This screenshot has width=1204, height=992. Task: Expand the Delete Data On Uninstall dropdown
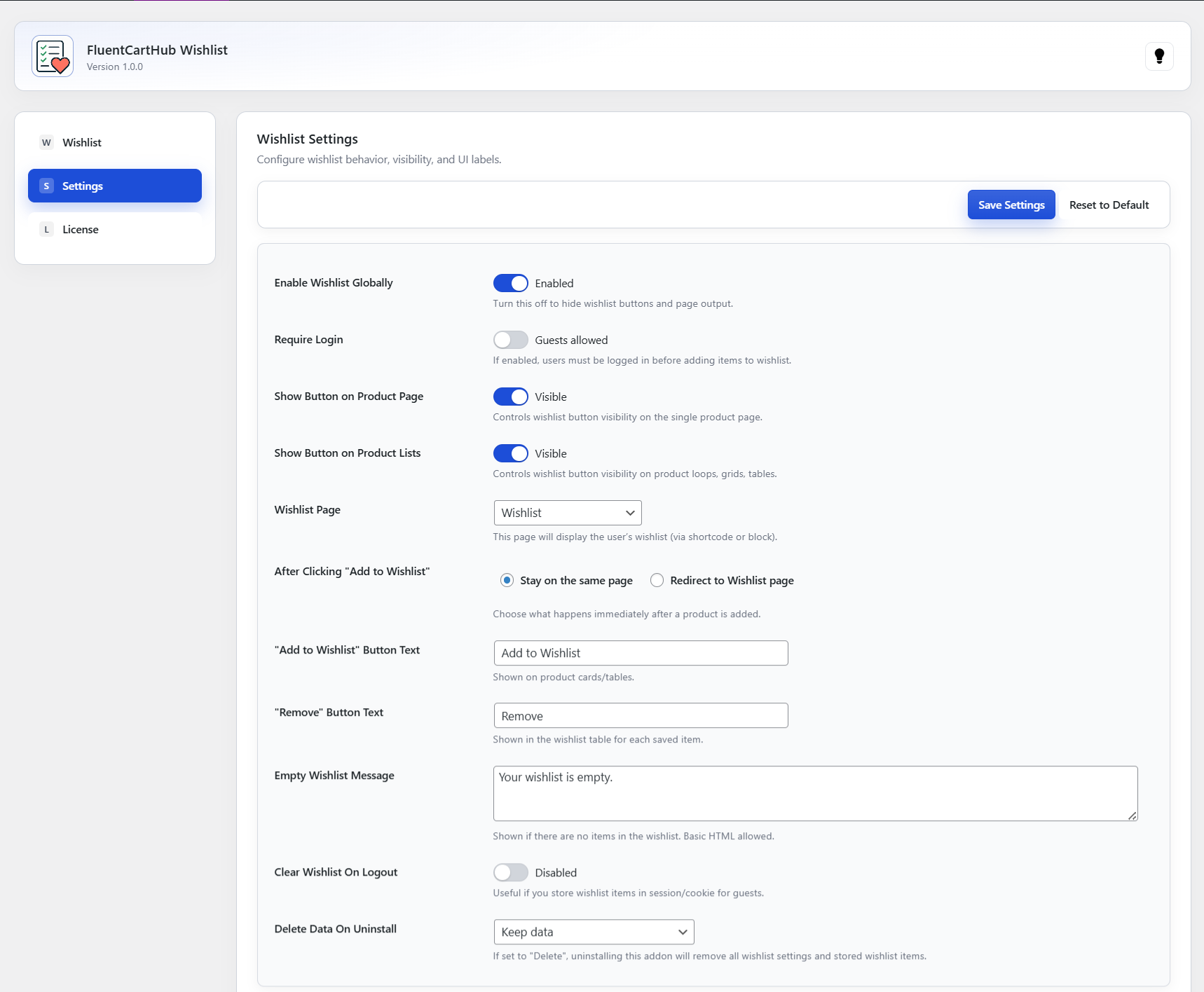[594, 932]
